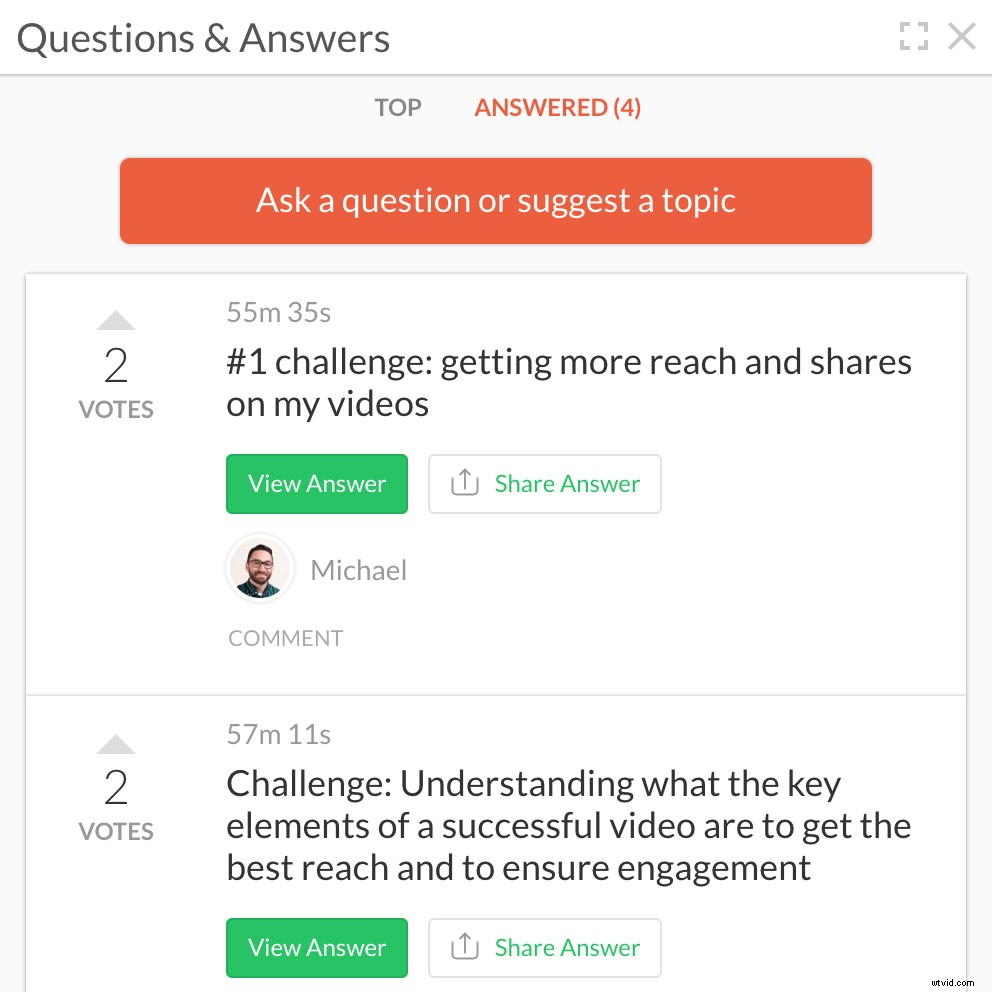Click Michael's profile avatar
This screenshot has height=992, width=992.
pyautogui.click(x=260, y=568)
